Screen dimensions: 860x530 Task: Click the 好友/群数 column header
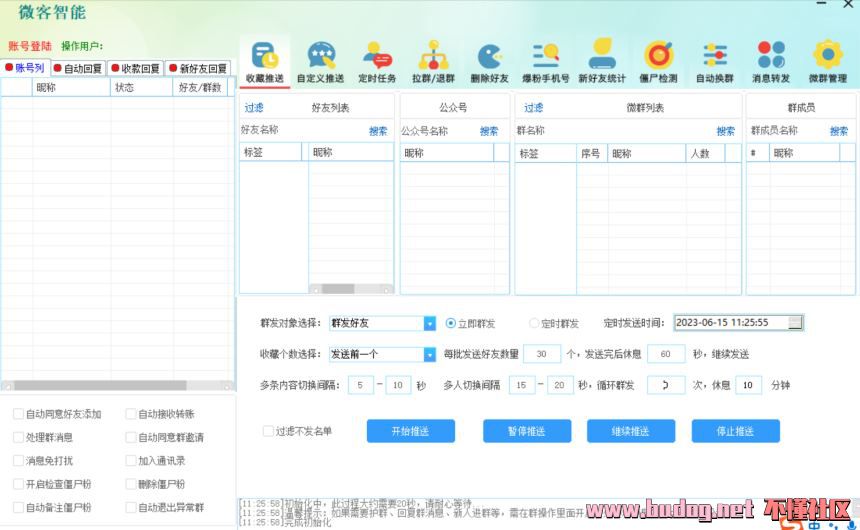[200, 87]
